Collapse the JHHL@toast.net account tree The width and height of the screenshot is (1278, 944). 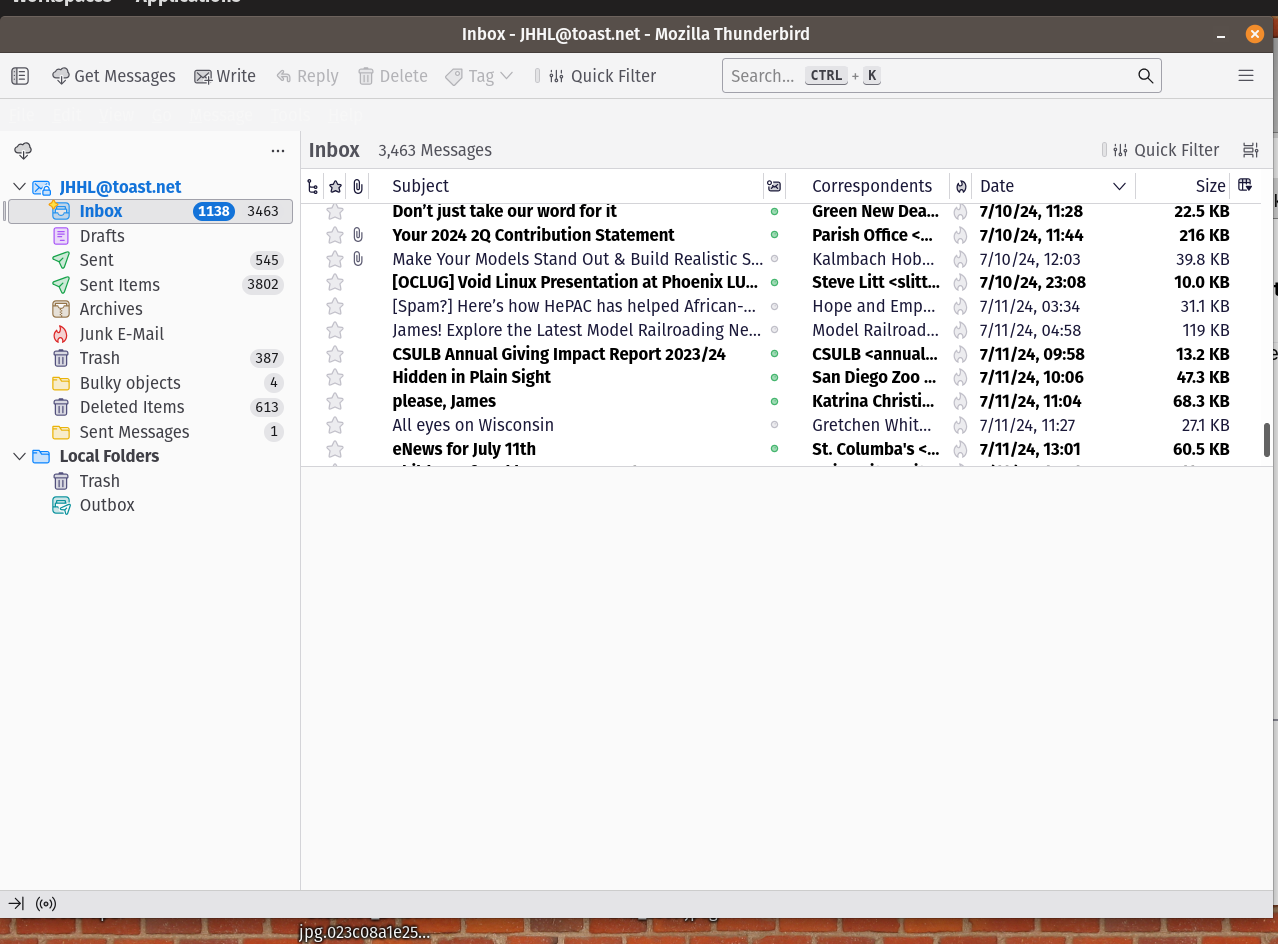19,187
